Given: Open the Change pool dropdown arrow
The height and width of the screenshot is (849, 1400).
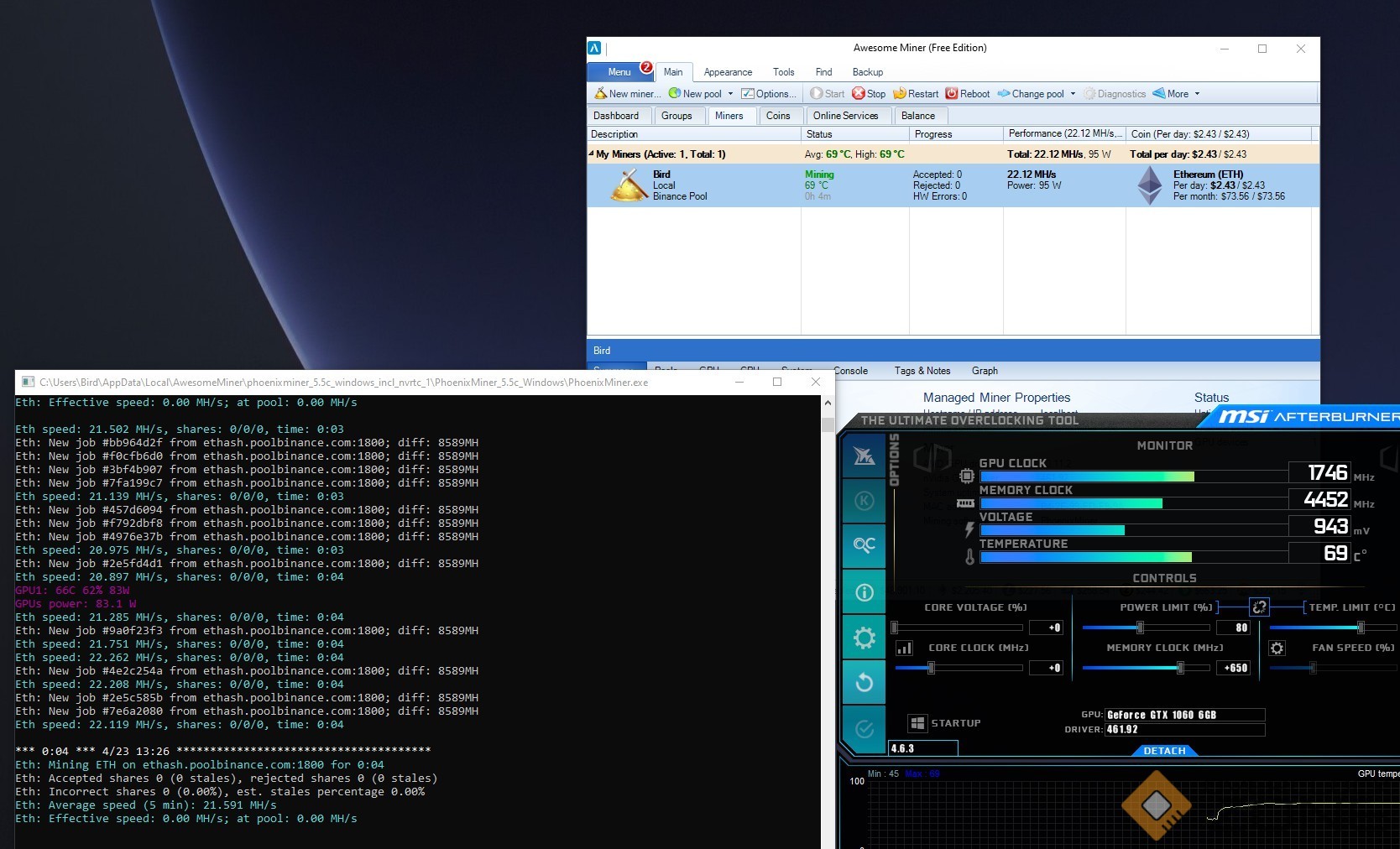Looking at the screenshot, I should coord(1073,94).
